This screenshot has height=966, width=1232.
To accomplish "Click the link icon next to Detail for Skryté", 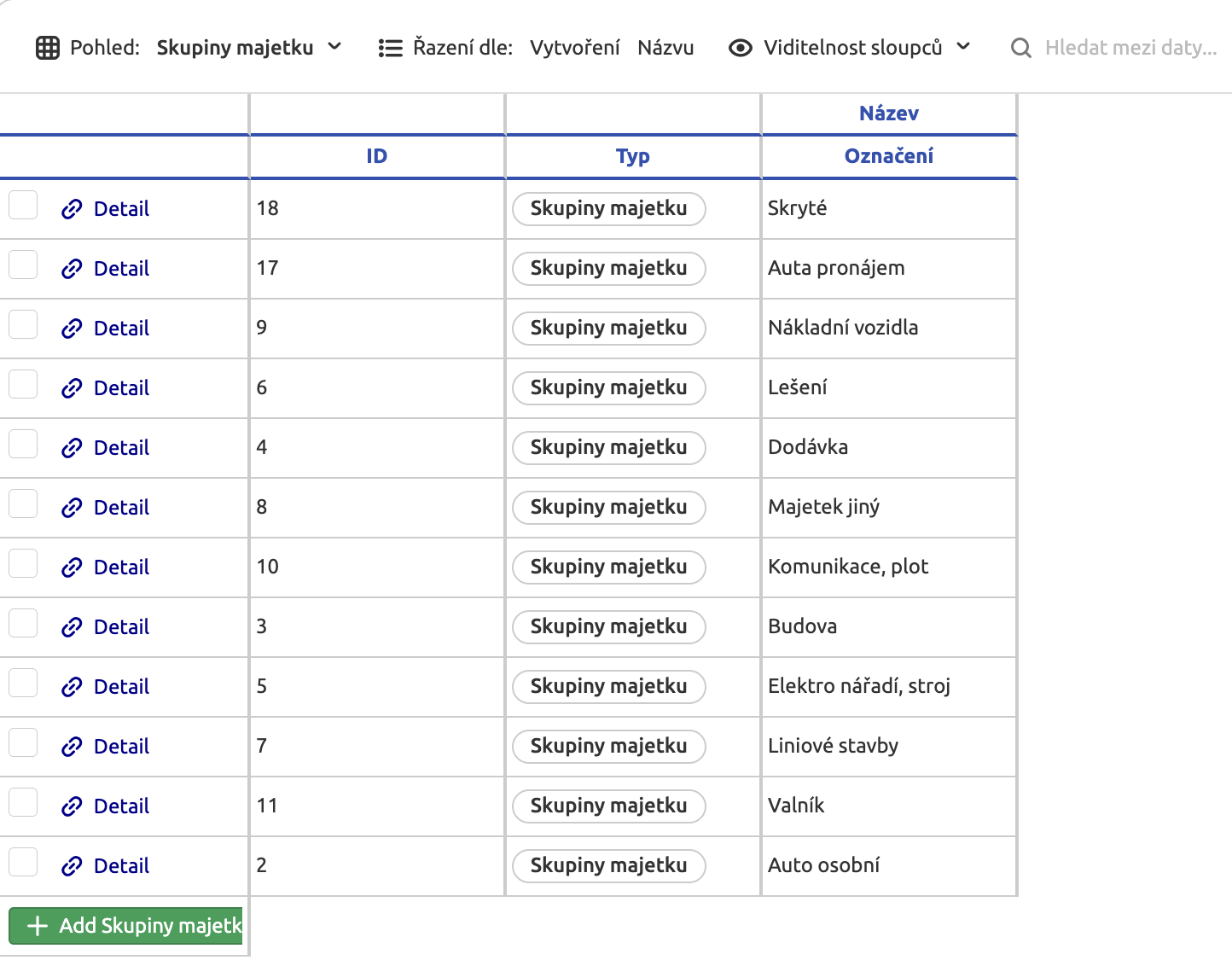I will (x=72, y=208).
